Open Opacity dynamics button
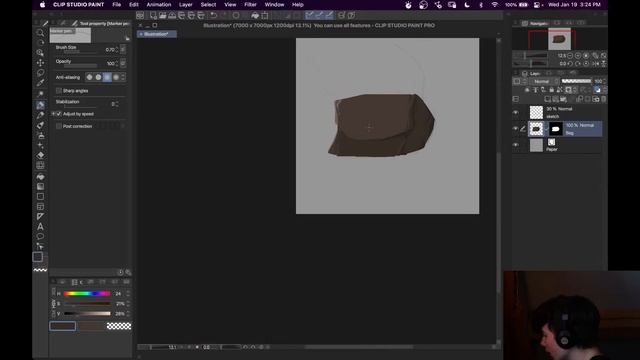The width and height of the screenshot is (640, 360). pos(123,63)
